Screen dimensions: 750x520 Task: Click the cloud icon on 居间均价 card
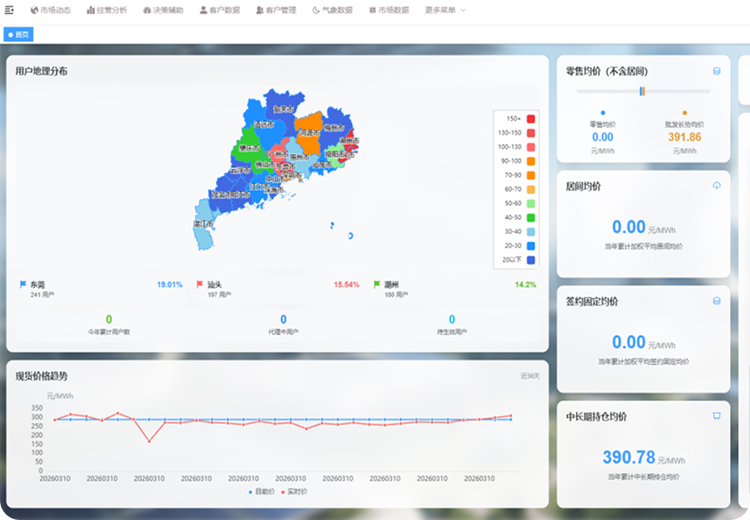(717, 186)
